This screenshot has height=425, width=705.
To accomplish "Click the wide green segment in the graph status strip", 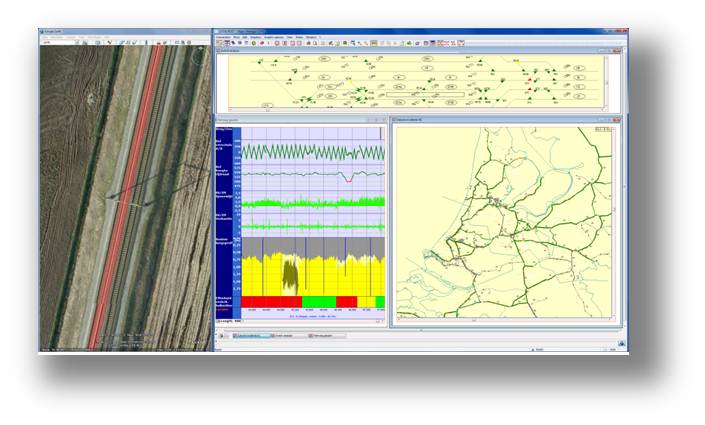I will click(318, 301).
